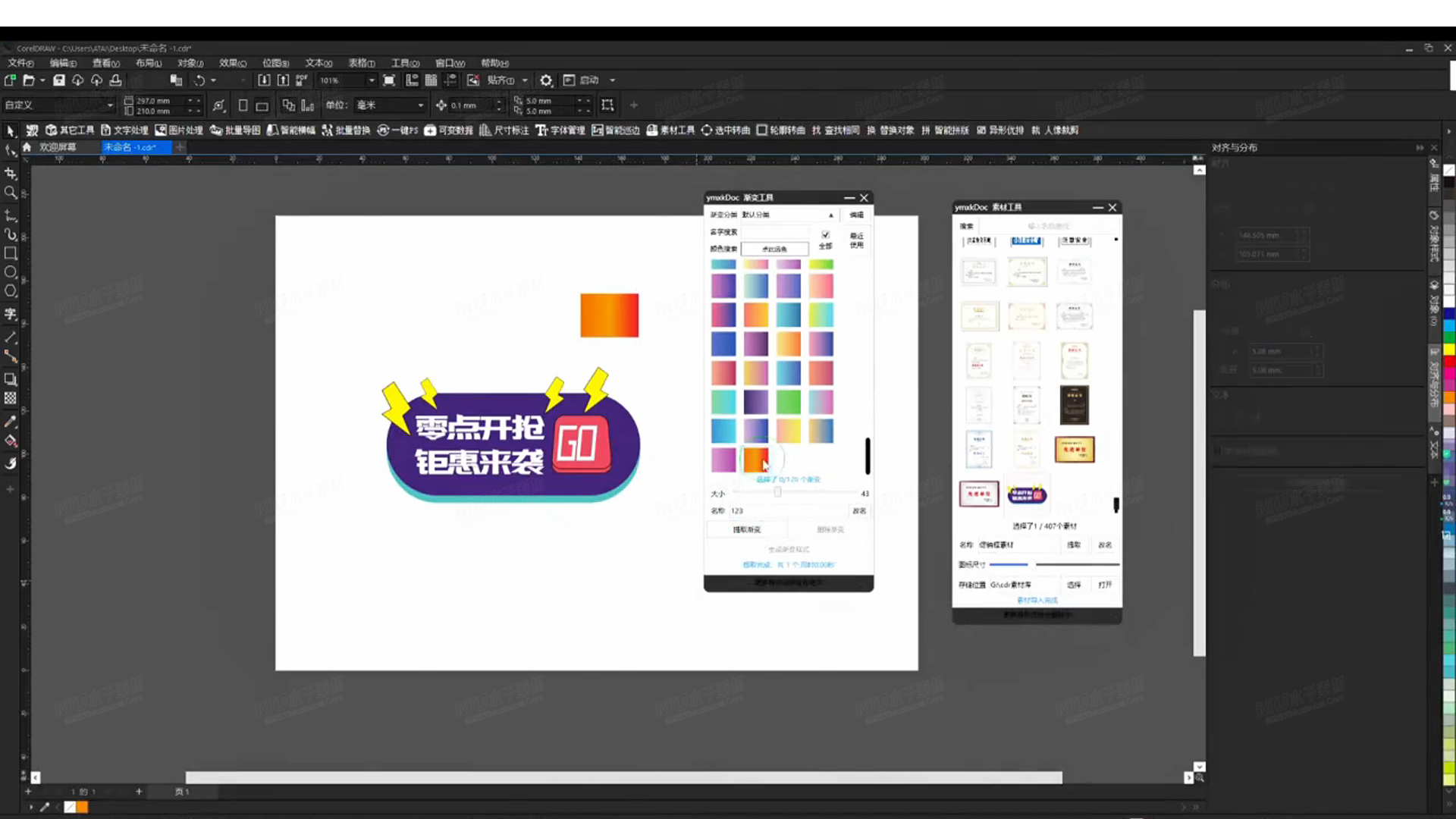Click the black certificate thumbnail
1456x819 pixels.
(x=1074, y=405)
